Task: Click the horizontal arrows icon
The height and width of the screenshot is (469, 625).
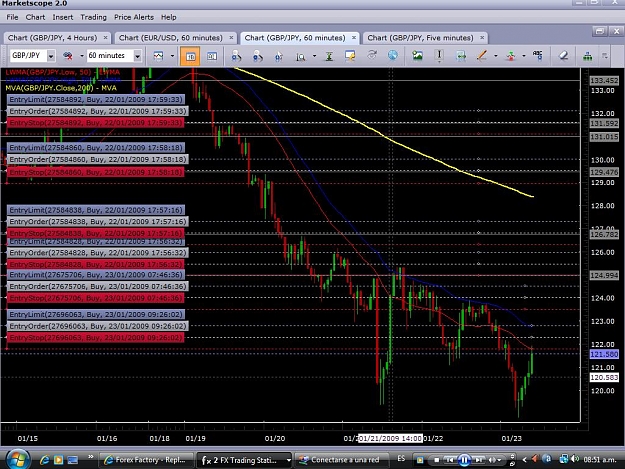Action: [461, 56]
